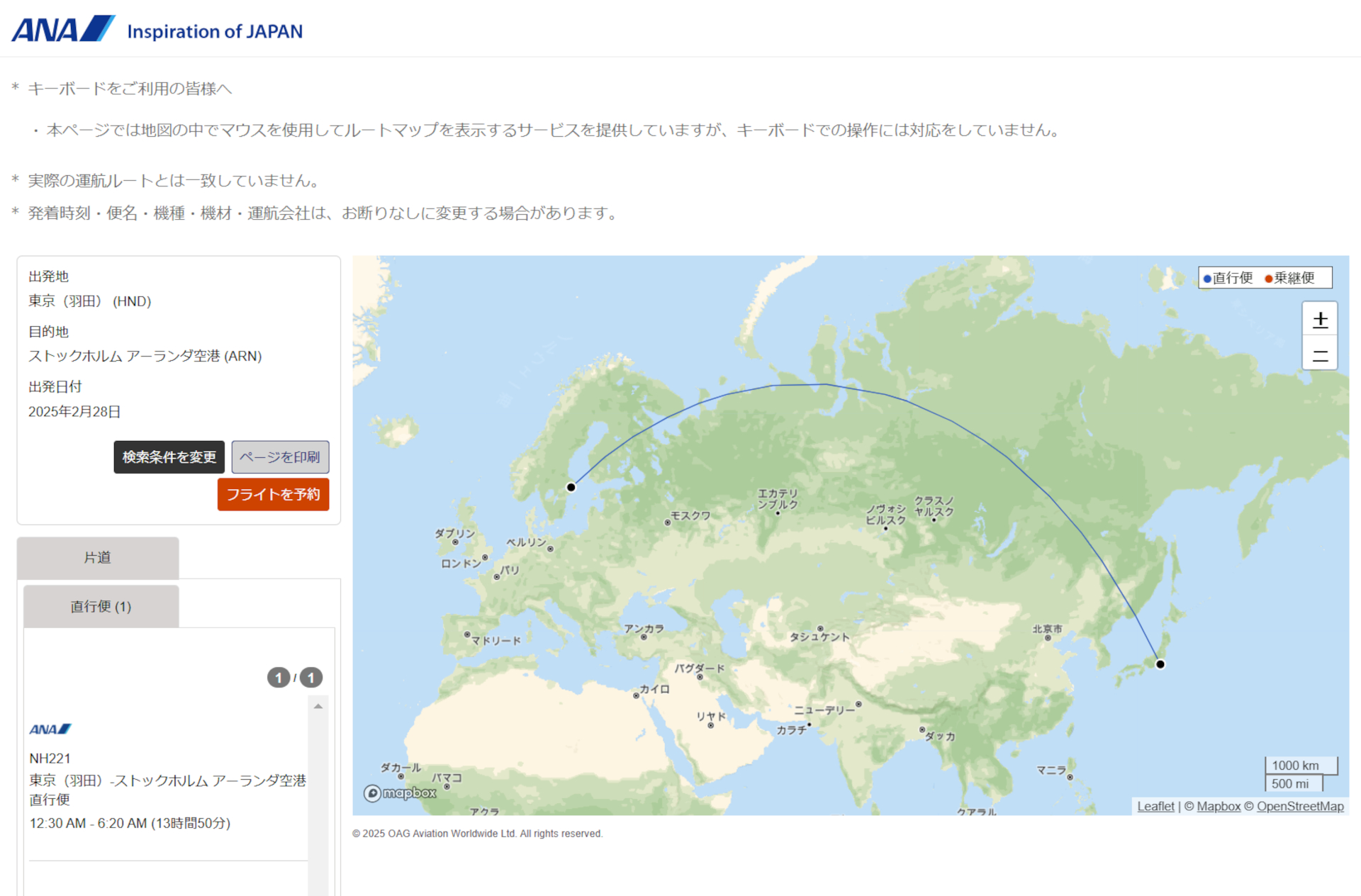
Task: Click the scroll-up arrow in the flight list
Action: [x=318, y=707]
